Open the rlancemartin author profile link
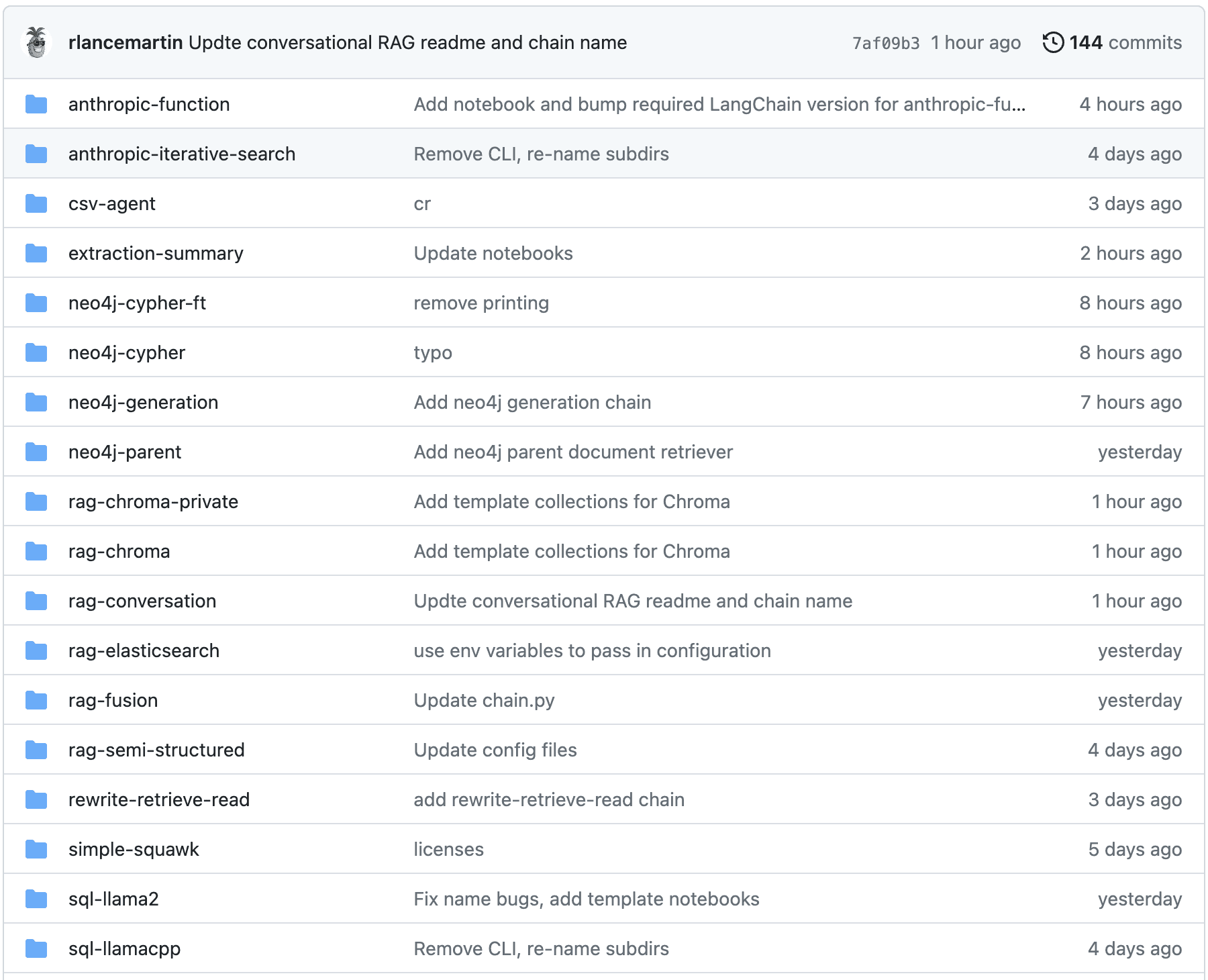This screenshot has height=980, width=1208. point(125,42)
